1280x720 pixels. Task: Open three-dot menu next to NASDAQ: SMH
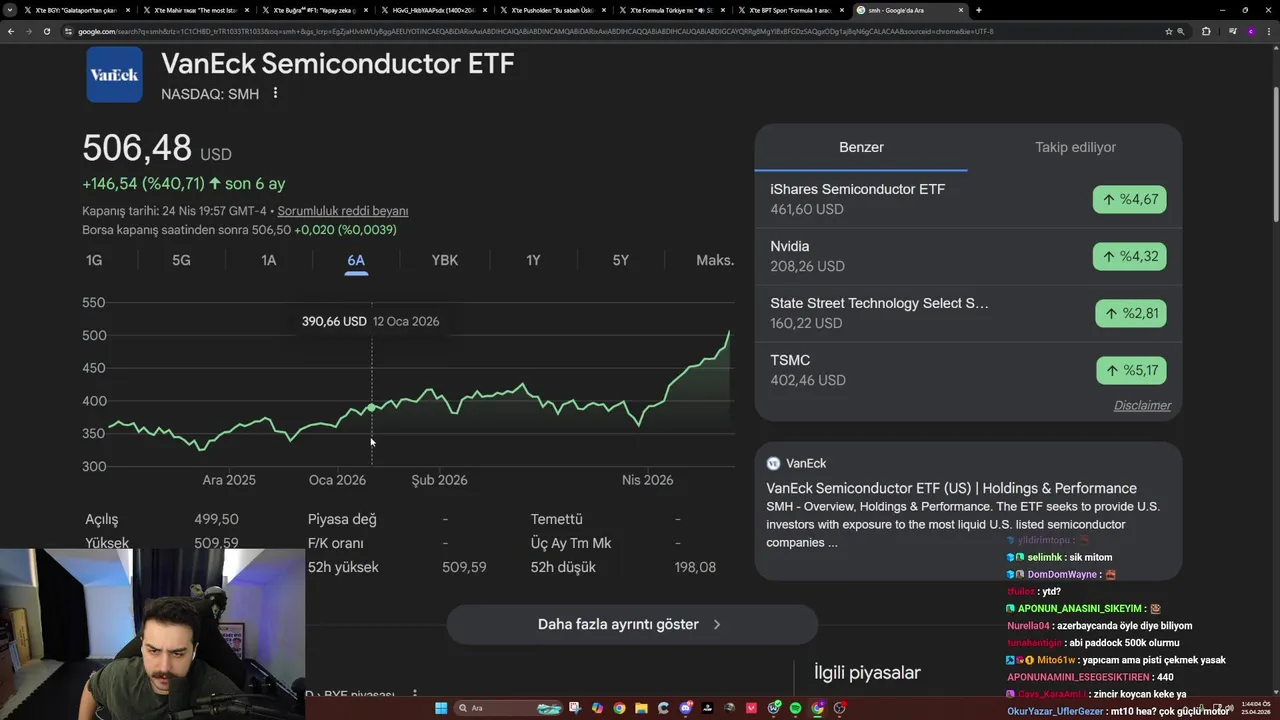(275, 93)
